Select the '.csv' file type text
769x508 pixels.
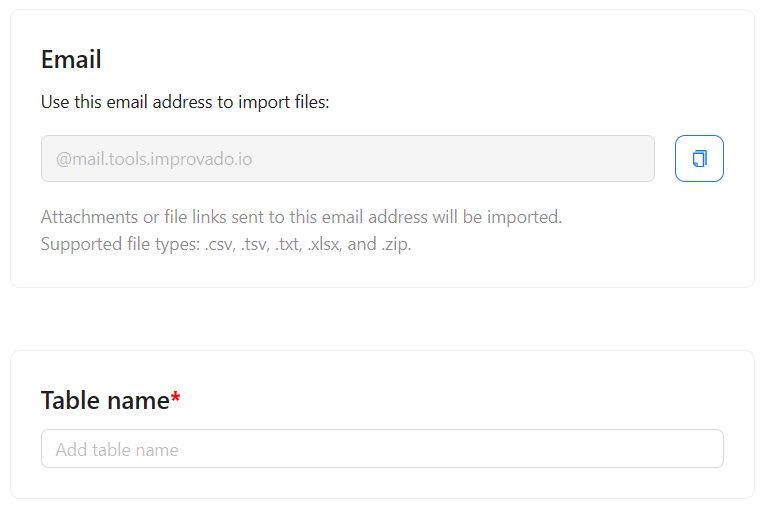(220, 244)
